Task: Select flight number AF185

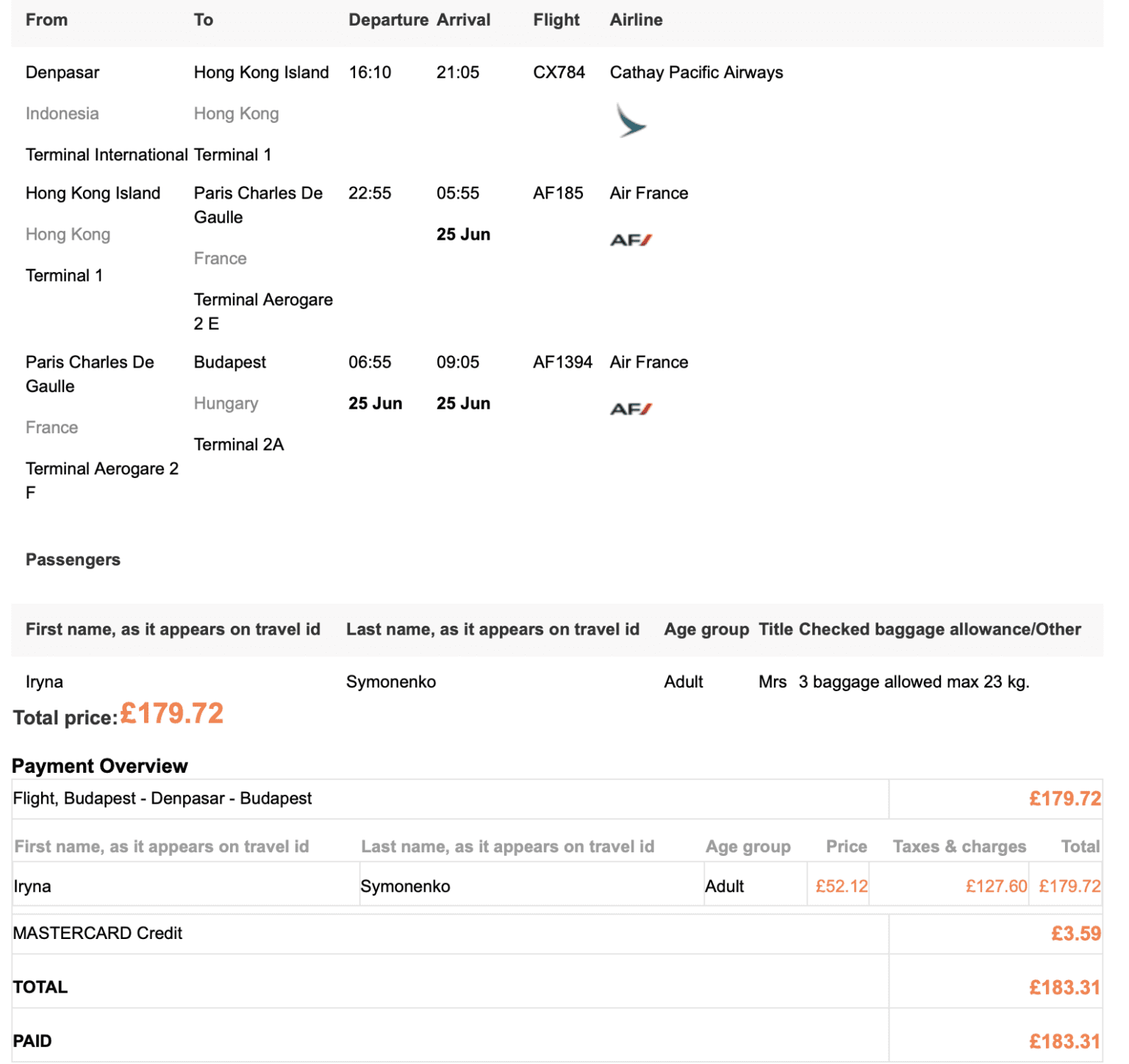Action: (x=559, y=193)
